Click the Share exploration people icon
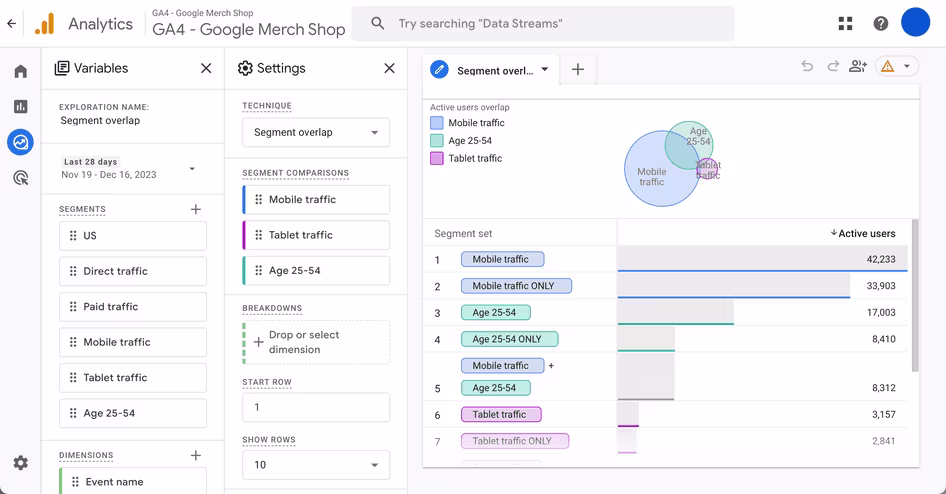Viewport: 946px width, 494px height. tap(858, 66)
